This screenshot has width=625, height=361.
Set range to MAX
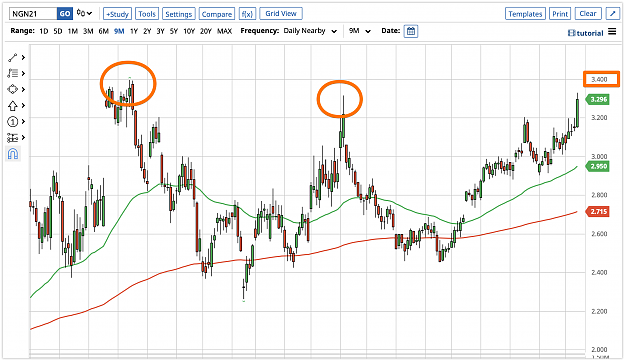[x=224, y=31]
